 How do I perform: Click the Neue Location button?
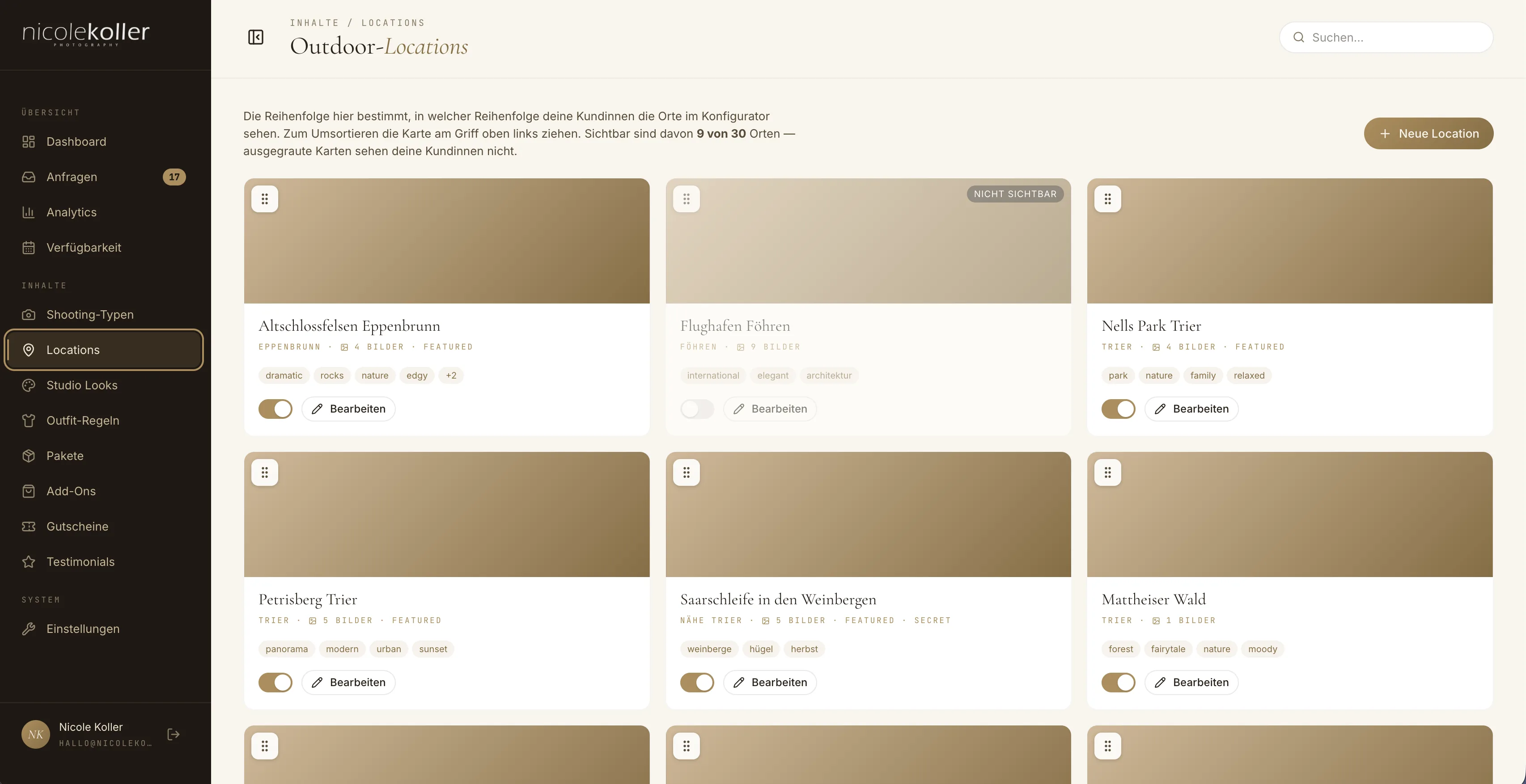pos(1428,134)
